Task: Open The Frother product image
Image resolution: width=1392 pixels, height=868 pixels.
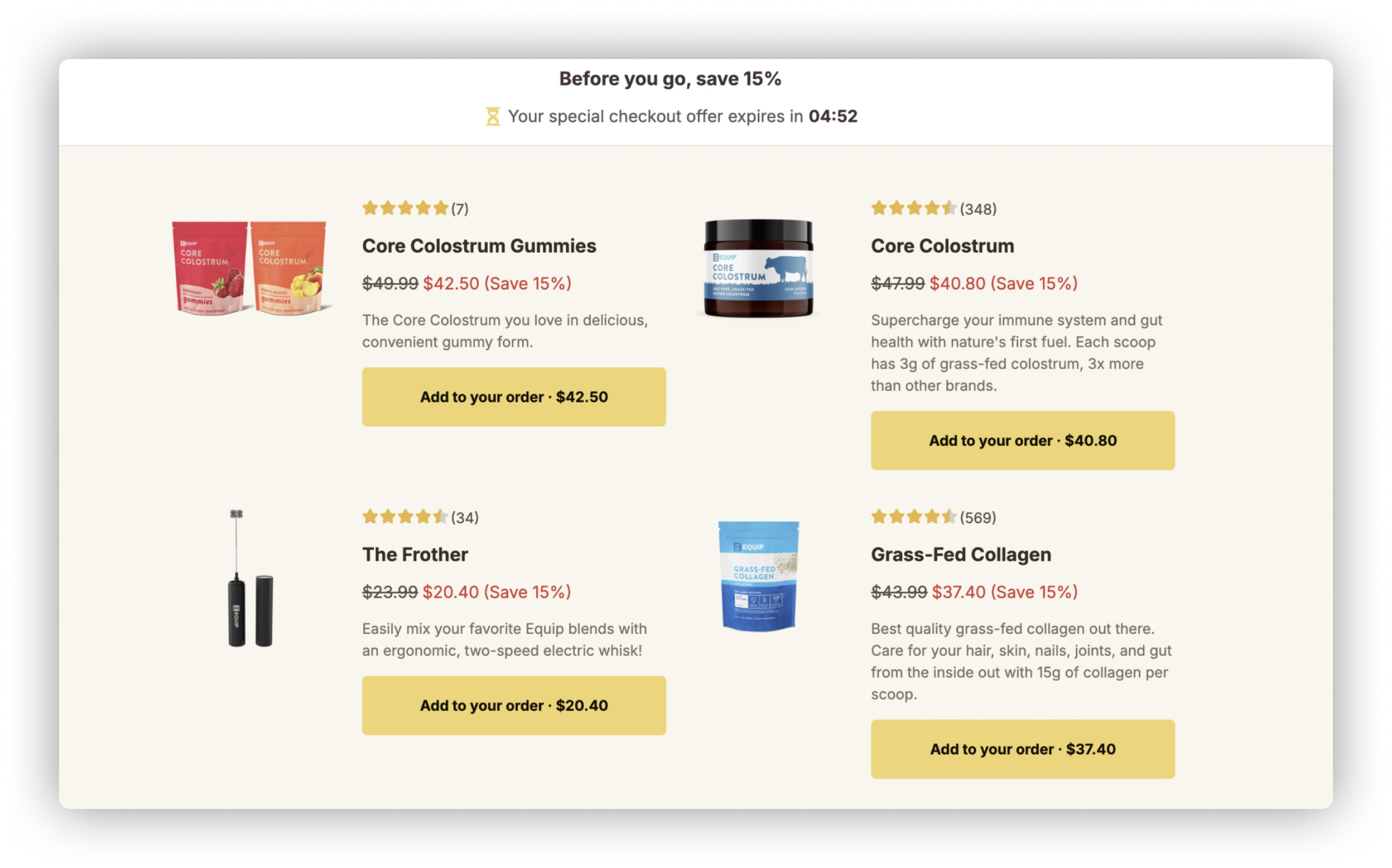Action: click(250, 578)
